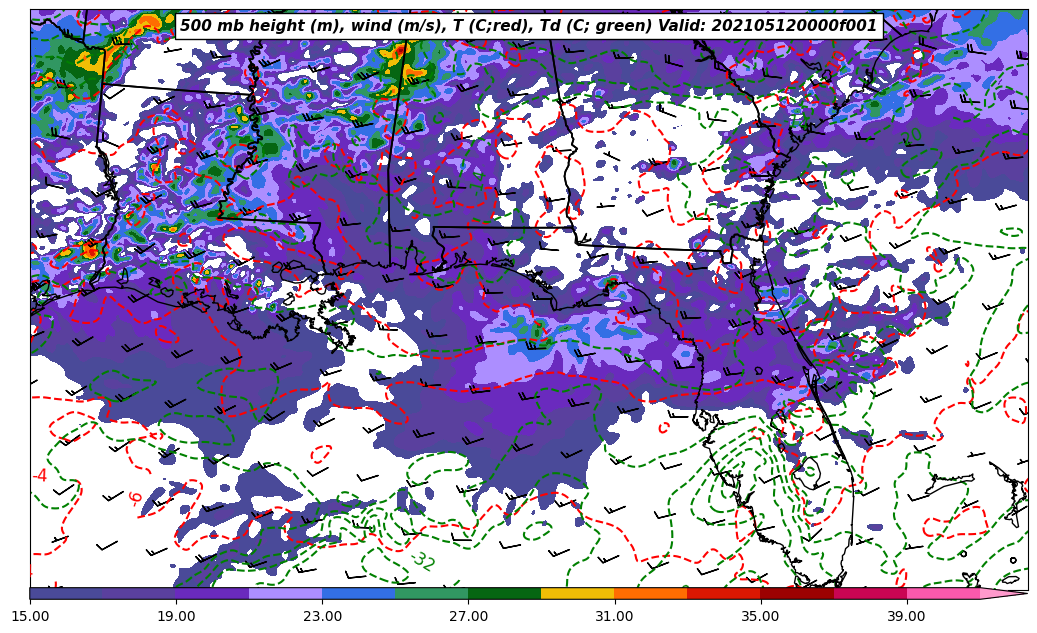Click the 31.00 colorbar tick label
The width and height of the screenshot is (1037, 633).
614,616
